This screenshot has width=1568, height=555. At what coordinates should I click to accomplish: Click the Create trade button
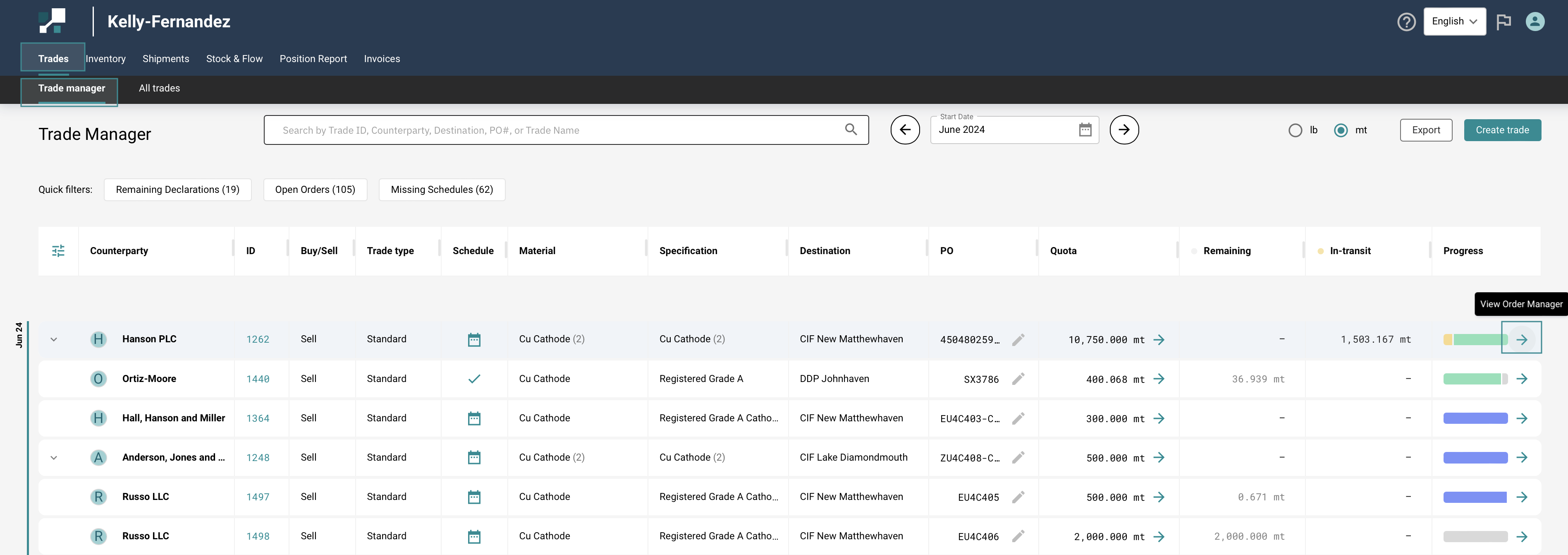pos(1502,130)
